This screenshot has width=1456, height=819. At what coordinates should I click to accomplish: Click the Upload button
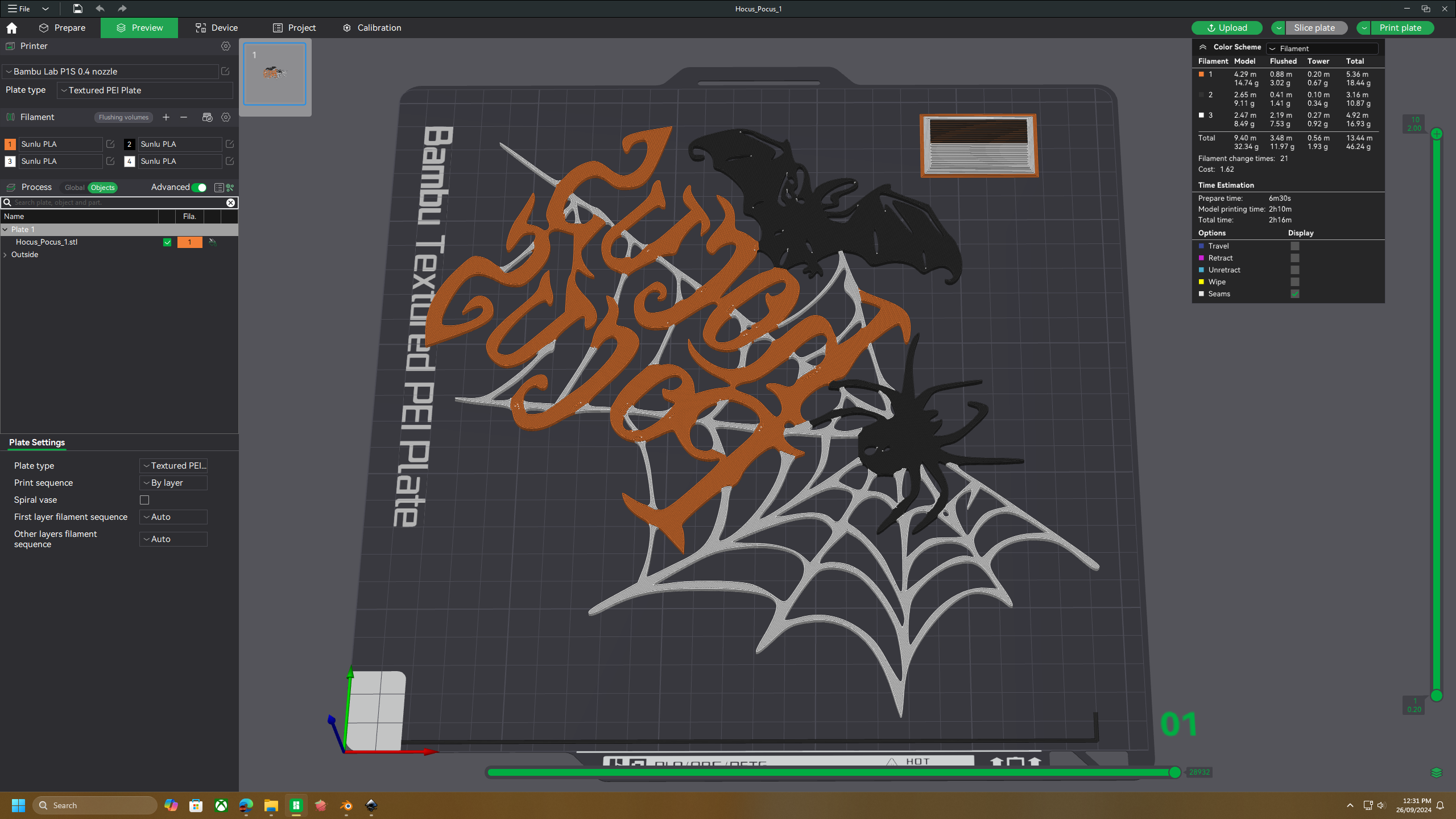pyautogui.click(x=1227, y=28)
